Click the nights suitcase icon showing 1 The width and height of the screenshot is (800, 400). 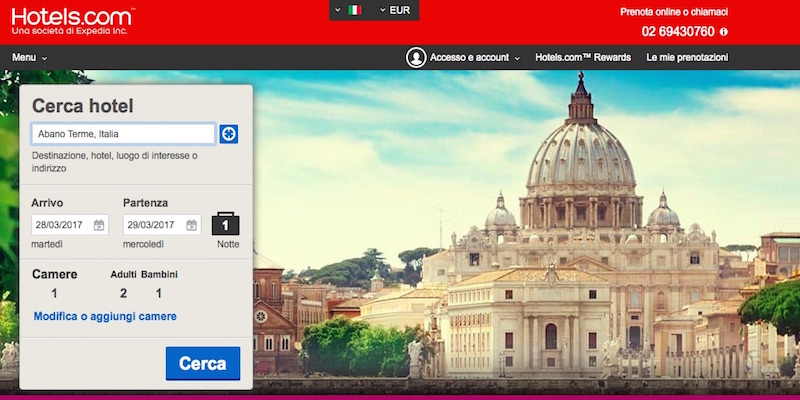(226, 224)
